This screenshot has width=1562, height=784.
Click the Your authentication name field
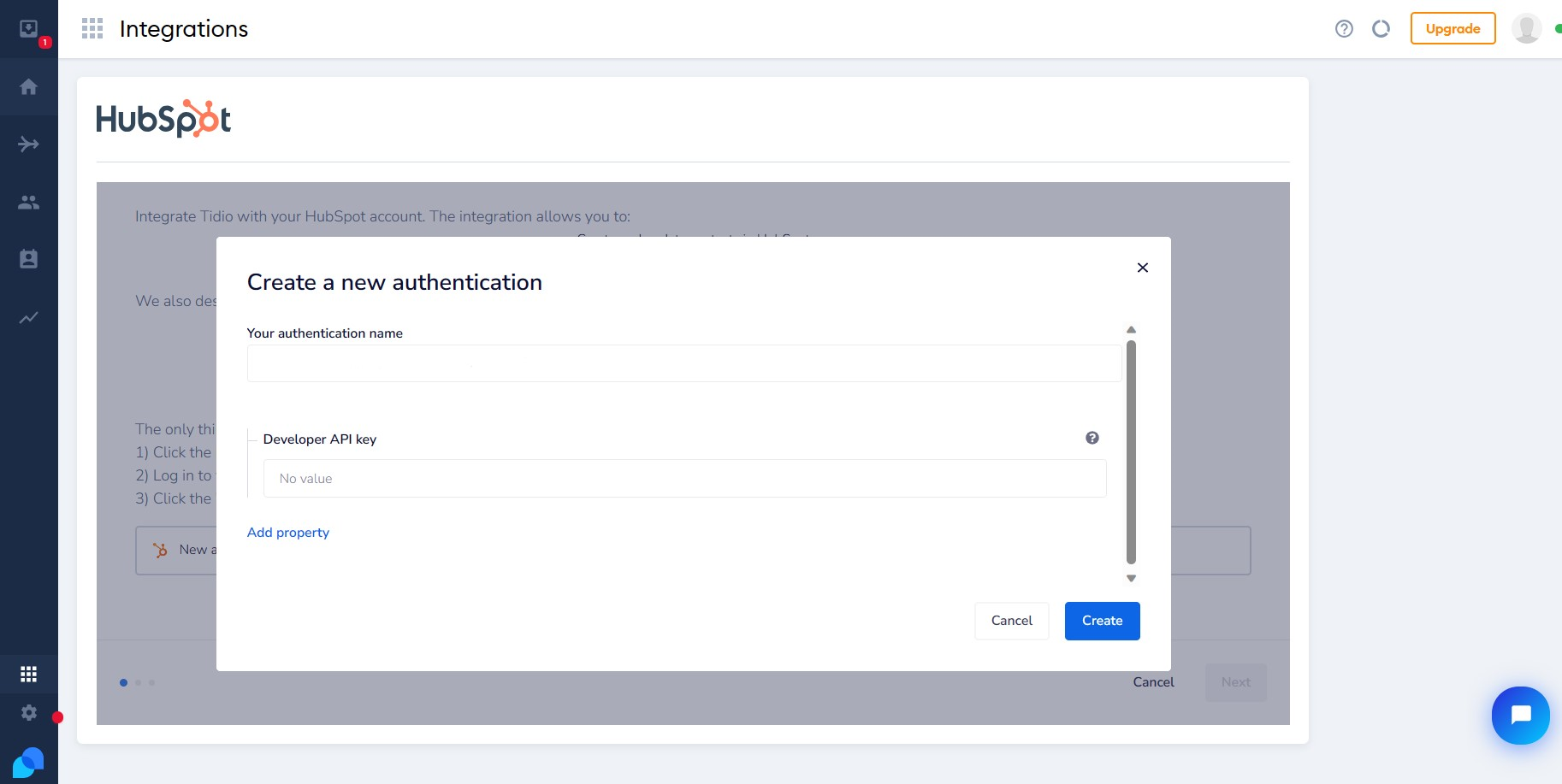pyautogui.click(x=684, y=363)
